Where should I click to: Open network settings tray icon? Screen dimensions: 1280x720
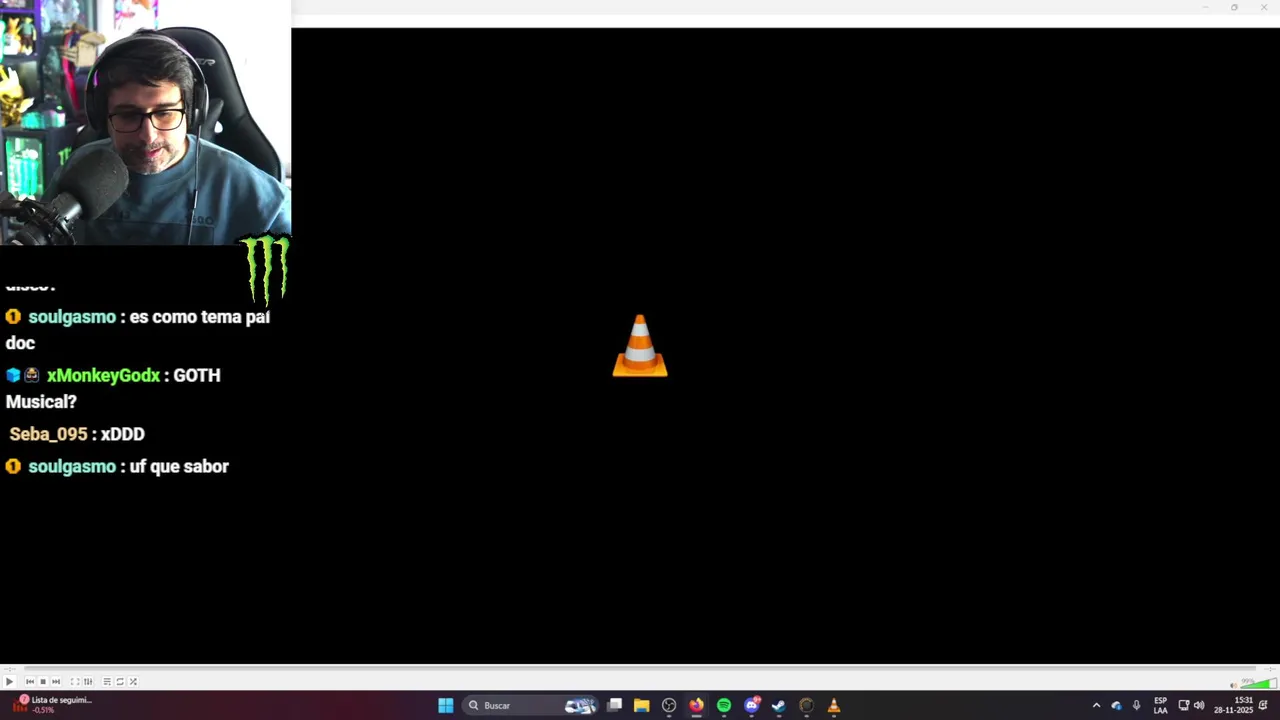click(1184, 705)
